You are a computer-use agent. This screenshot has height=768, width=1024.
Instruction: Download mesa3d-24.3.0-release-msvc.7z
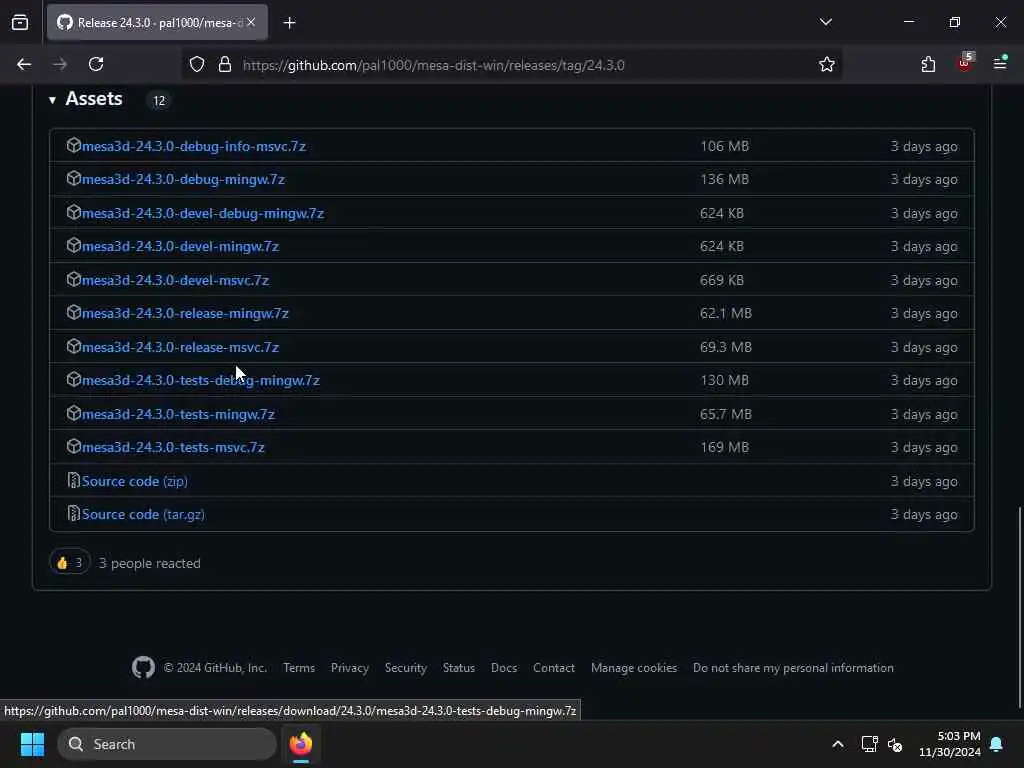[x=180, y=347]
